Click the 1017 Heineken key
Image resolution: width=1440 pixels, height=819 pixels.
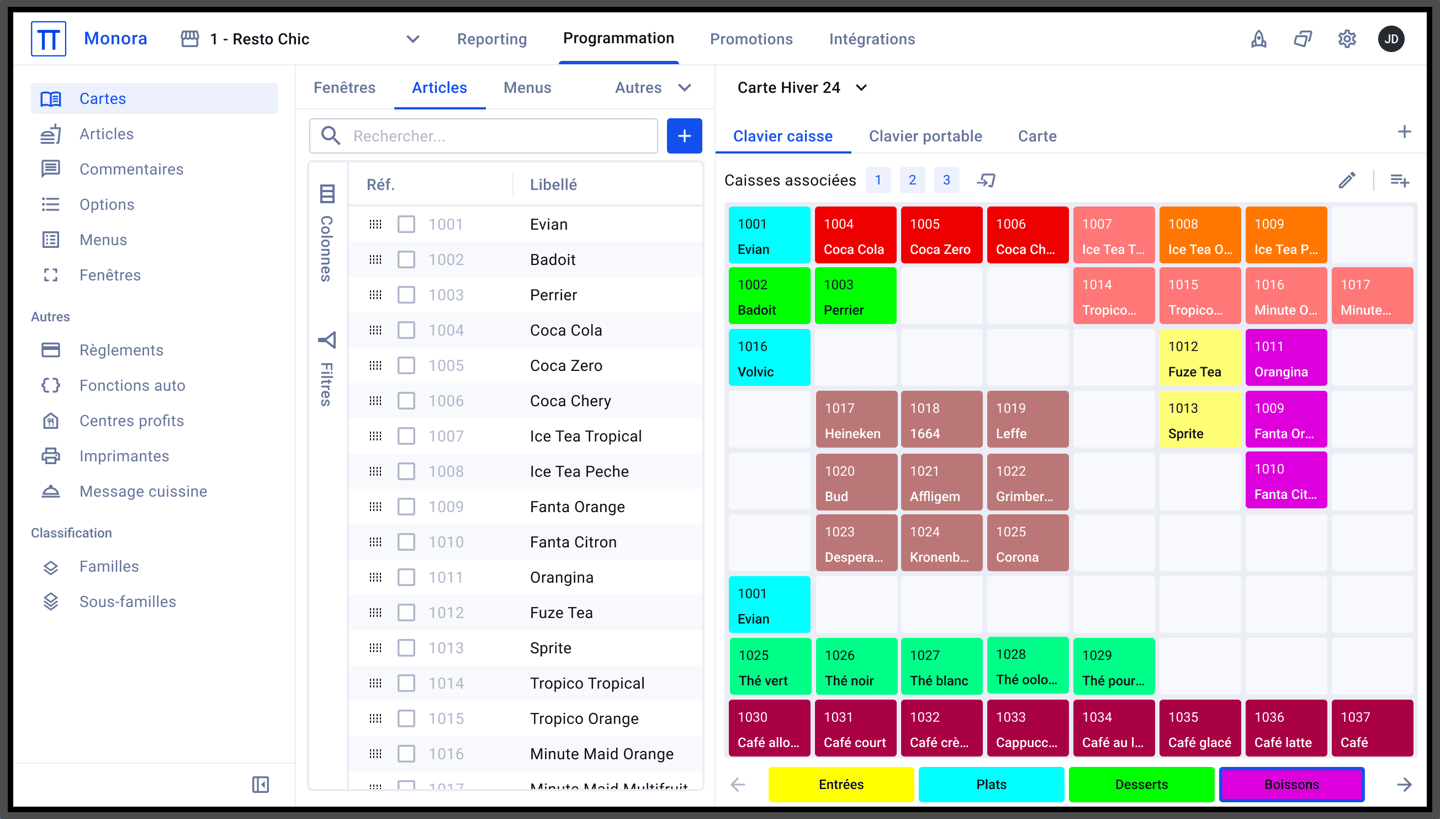pyautogui.click(x=856, y=420)
